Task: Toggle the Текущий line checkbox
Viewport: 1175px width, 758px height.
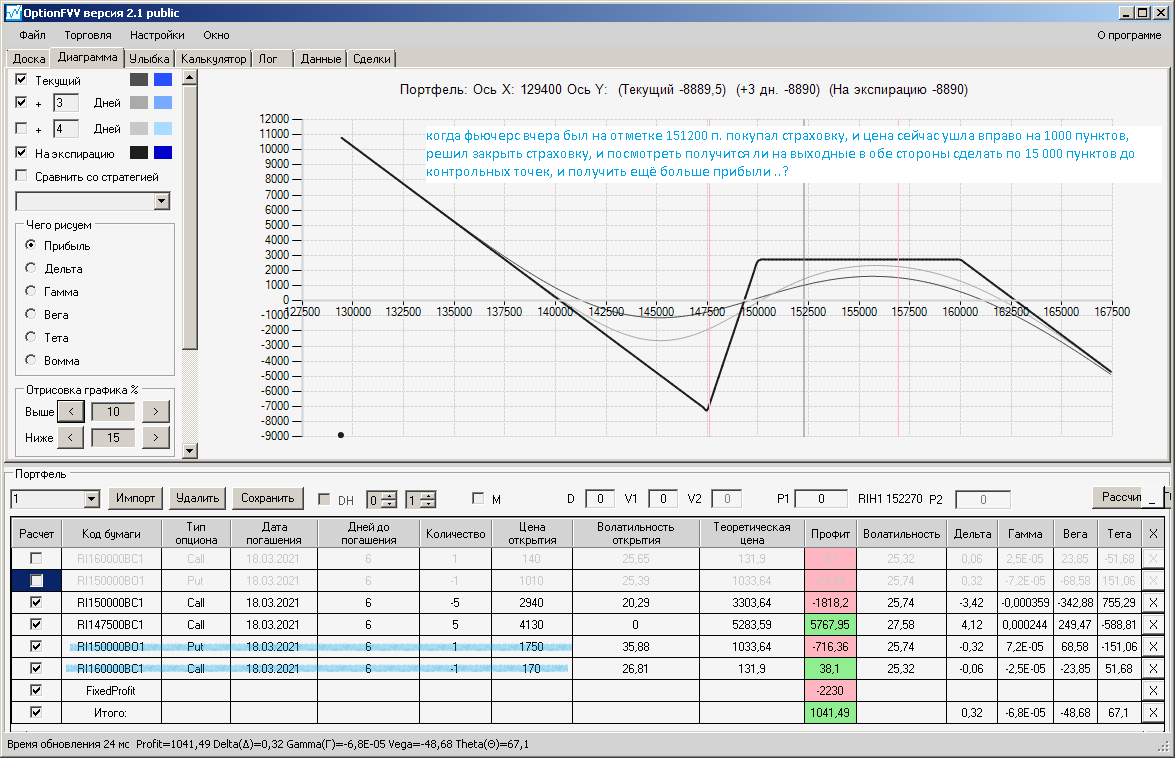Action: [x=21, y=79]
